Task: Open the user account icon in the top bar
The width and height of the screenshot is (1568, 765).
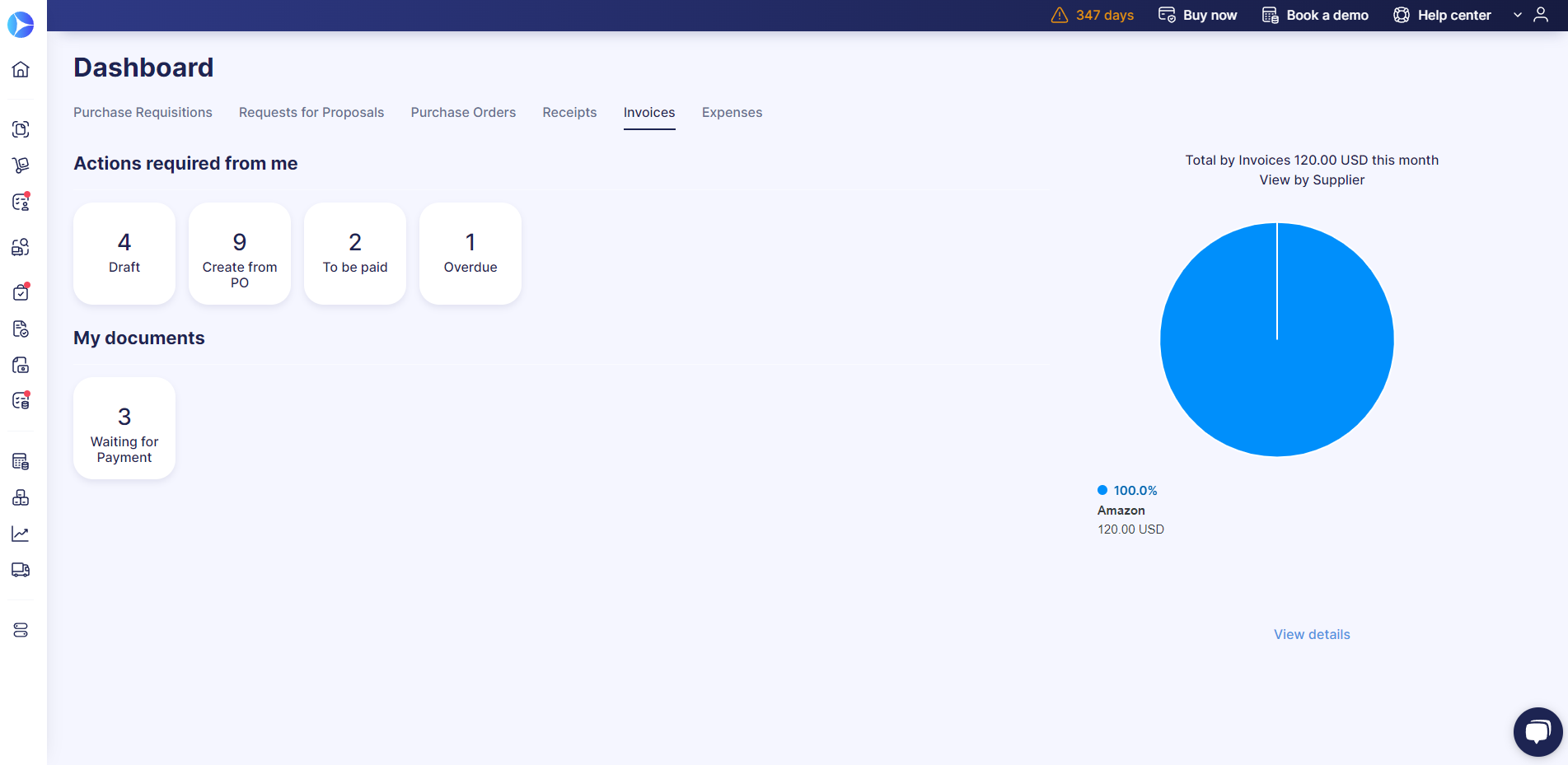Action: point(1542,15)
